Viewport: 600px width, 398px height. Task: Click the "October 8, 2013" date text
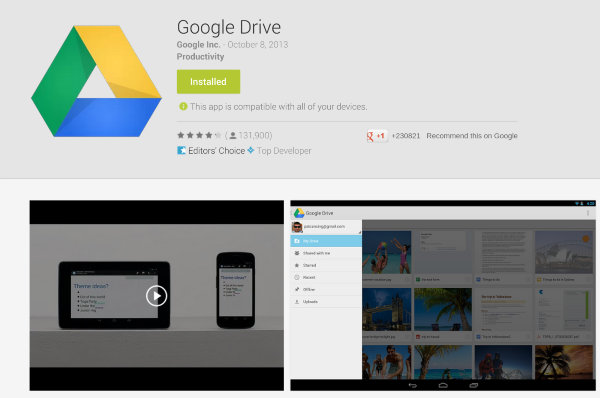[x=258, y=45]
